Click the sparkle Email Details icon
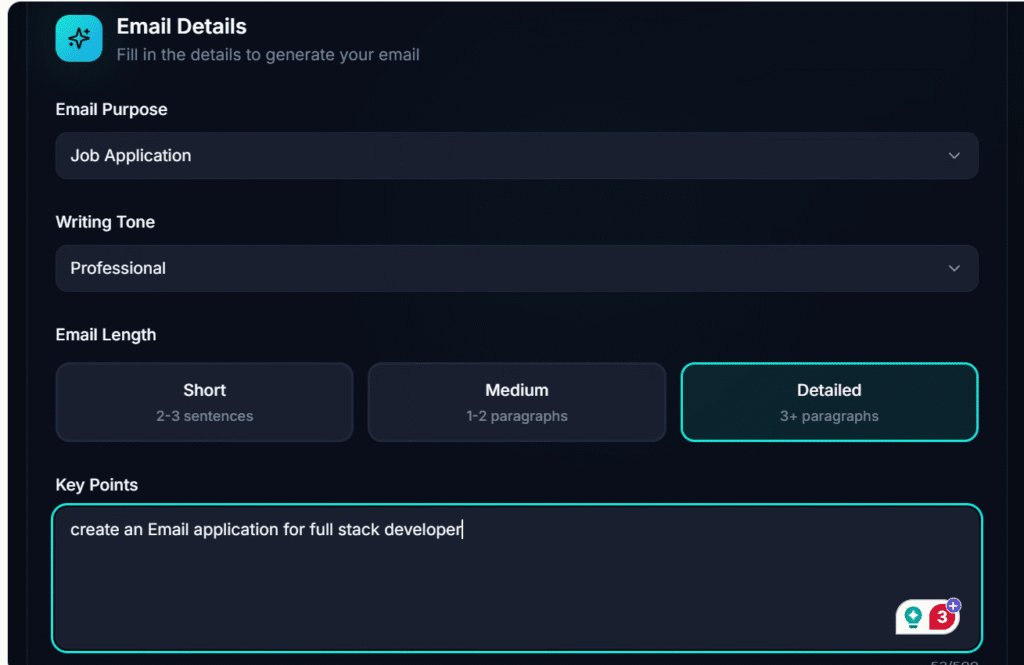Image resolution: width=1024 pixels, height=665 pixels. coord(78,38)
